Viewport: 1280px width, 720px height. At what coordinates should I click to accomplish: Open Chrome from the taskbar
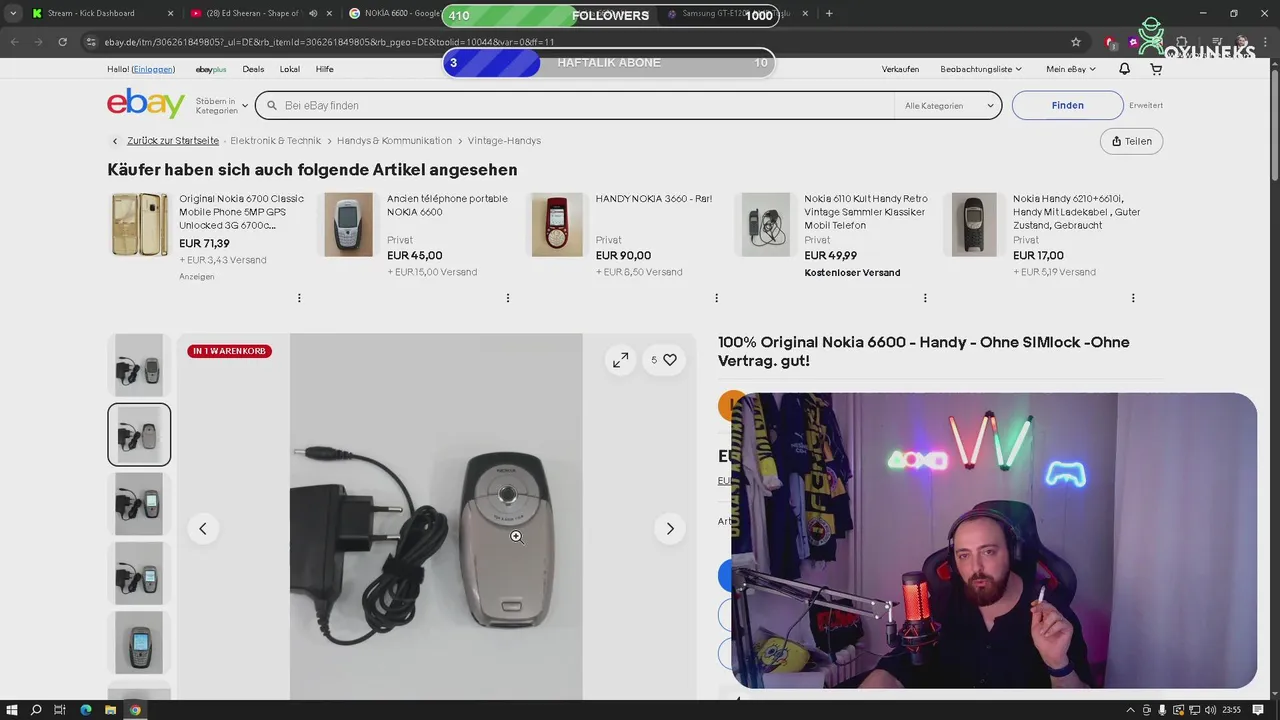tap(135, 710)
